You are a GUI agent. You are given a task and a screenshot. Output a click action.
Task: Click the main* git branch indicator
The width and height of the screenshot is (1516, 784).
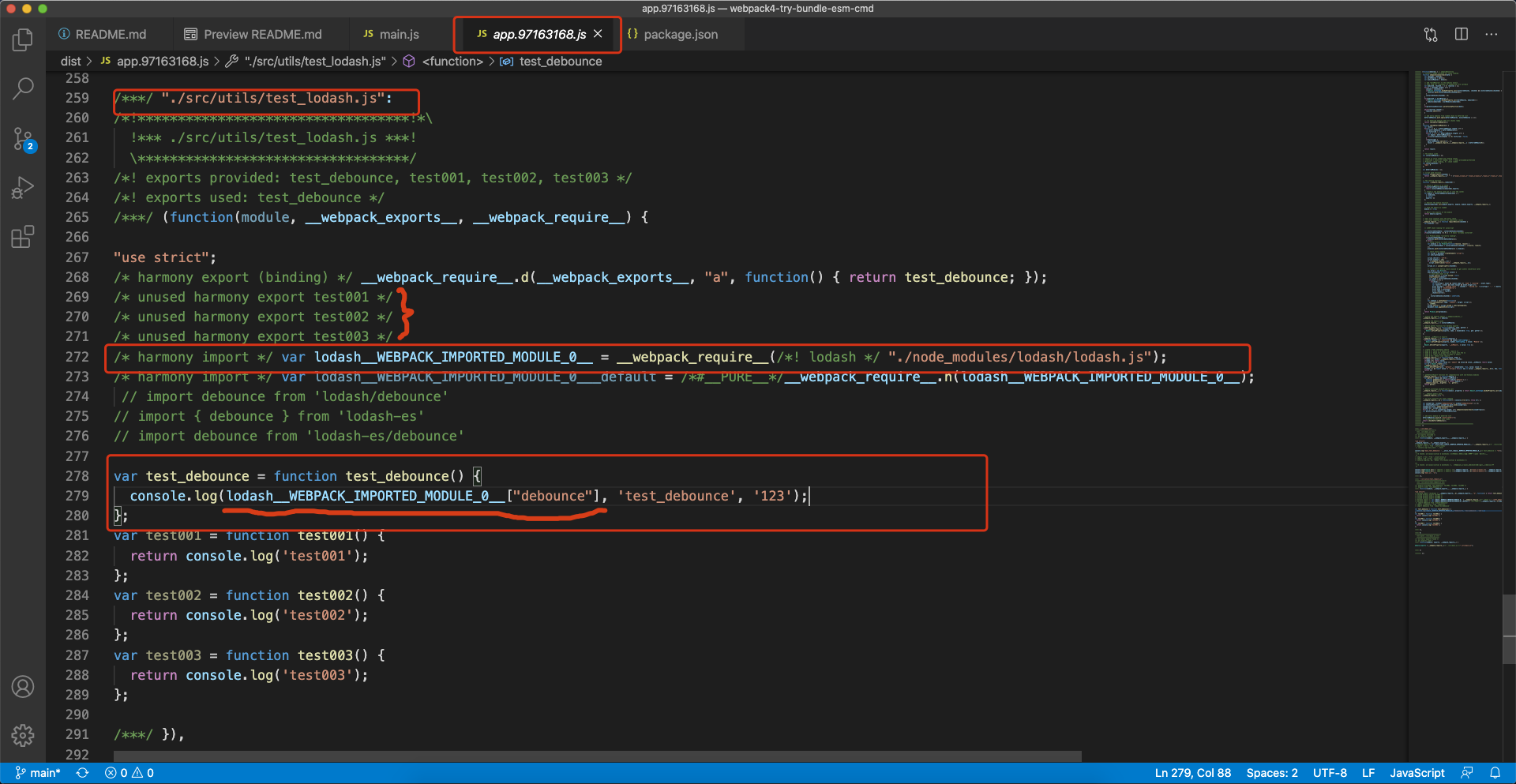(38, 773)
